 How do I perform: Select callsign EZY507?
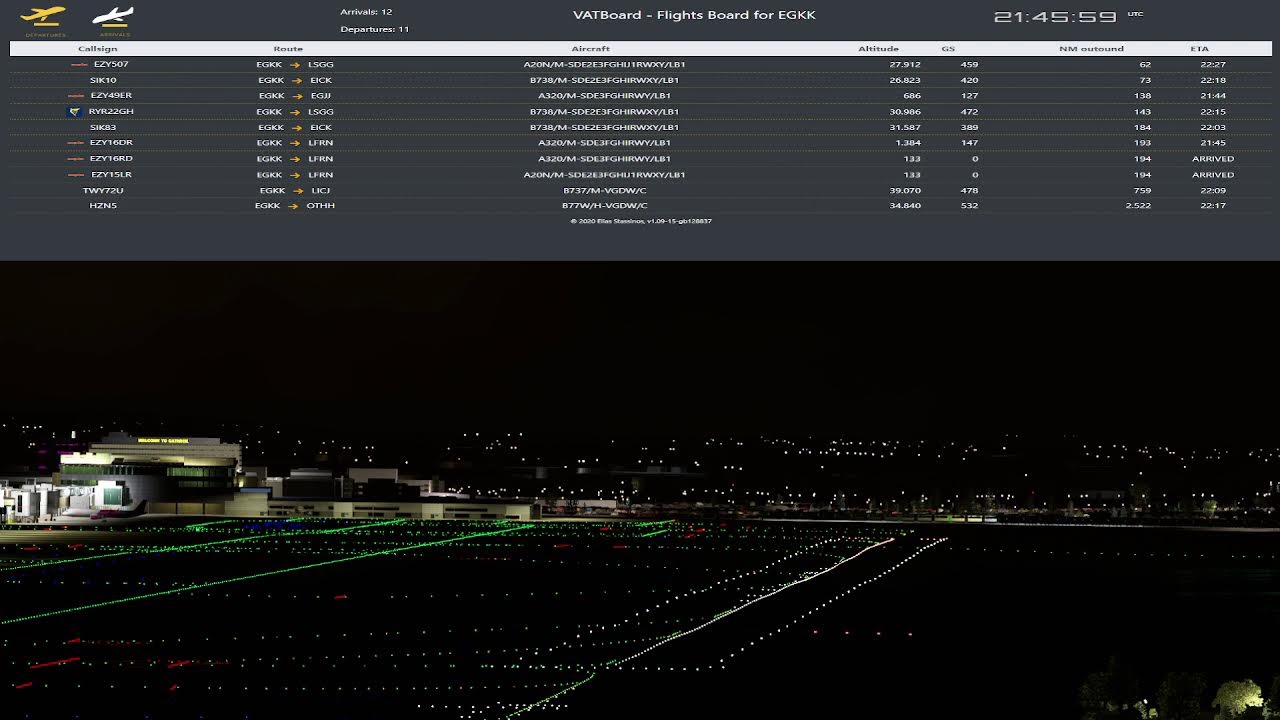pyautogui.click(x=111, y=64)
